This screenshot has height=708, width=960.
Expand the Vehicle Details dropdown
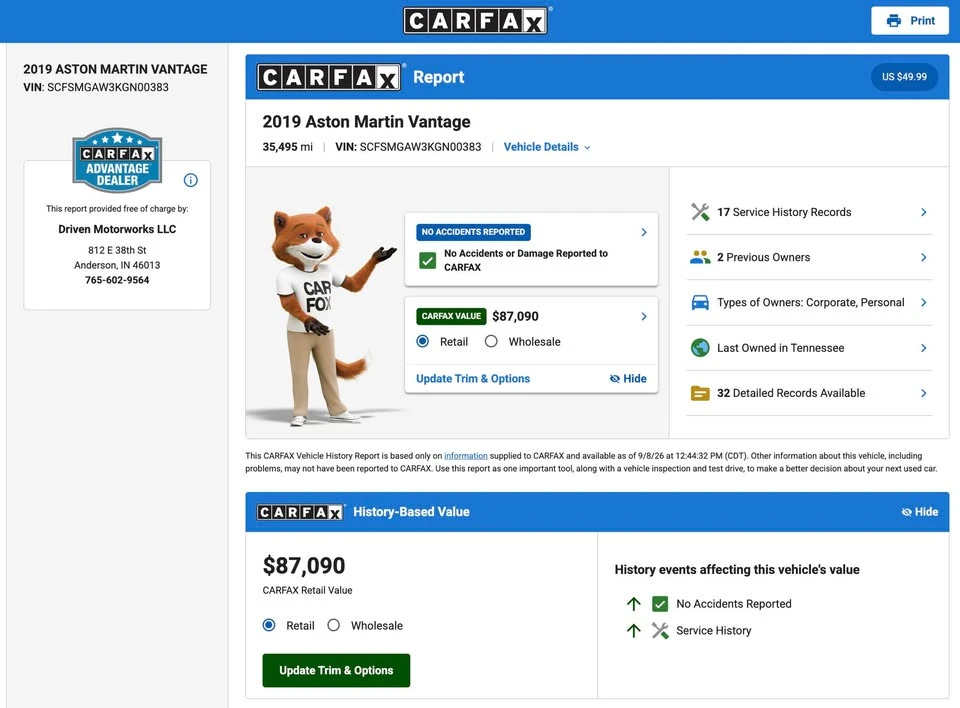tap(547, 147)
